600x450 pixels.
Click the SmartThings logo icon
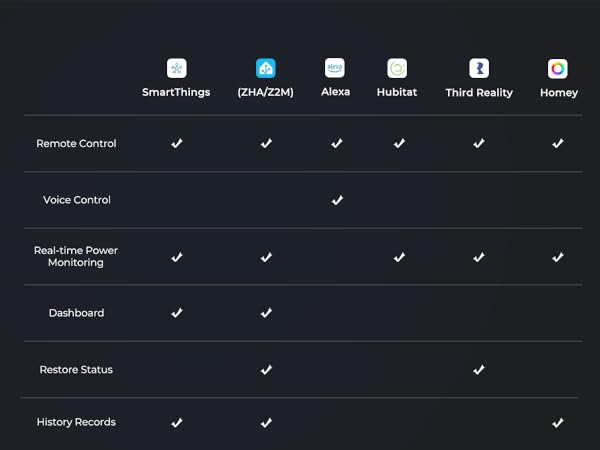176,68
